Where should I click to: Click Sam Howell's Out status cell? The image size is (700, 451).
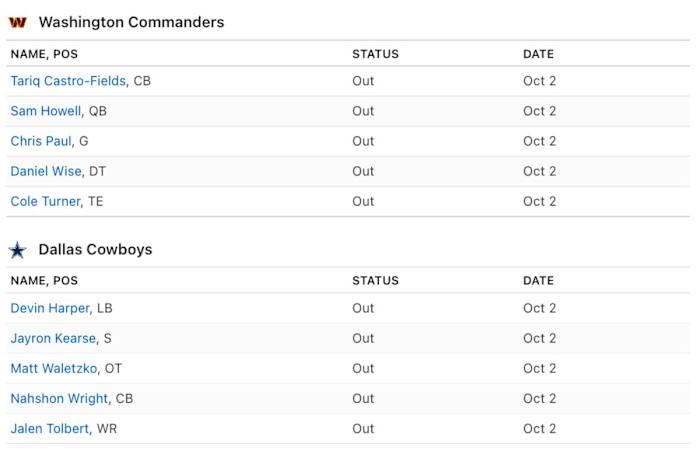[363, 111]
